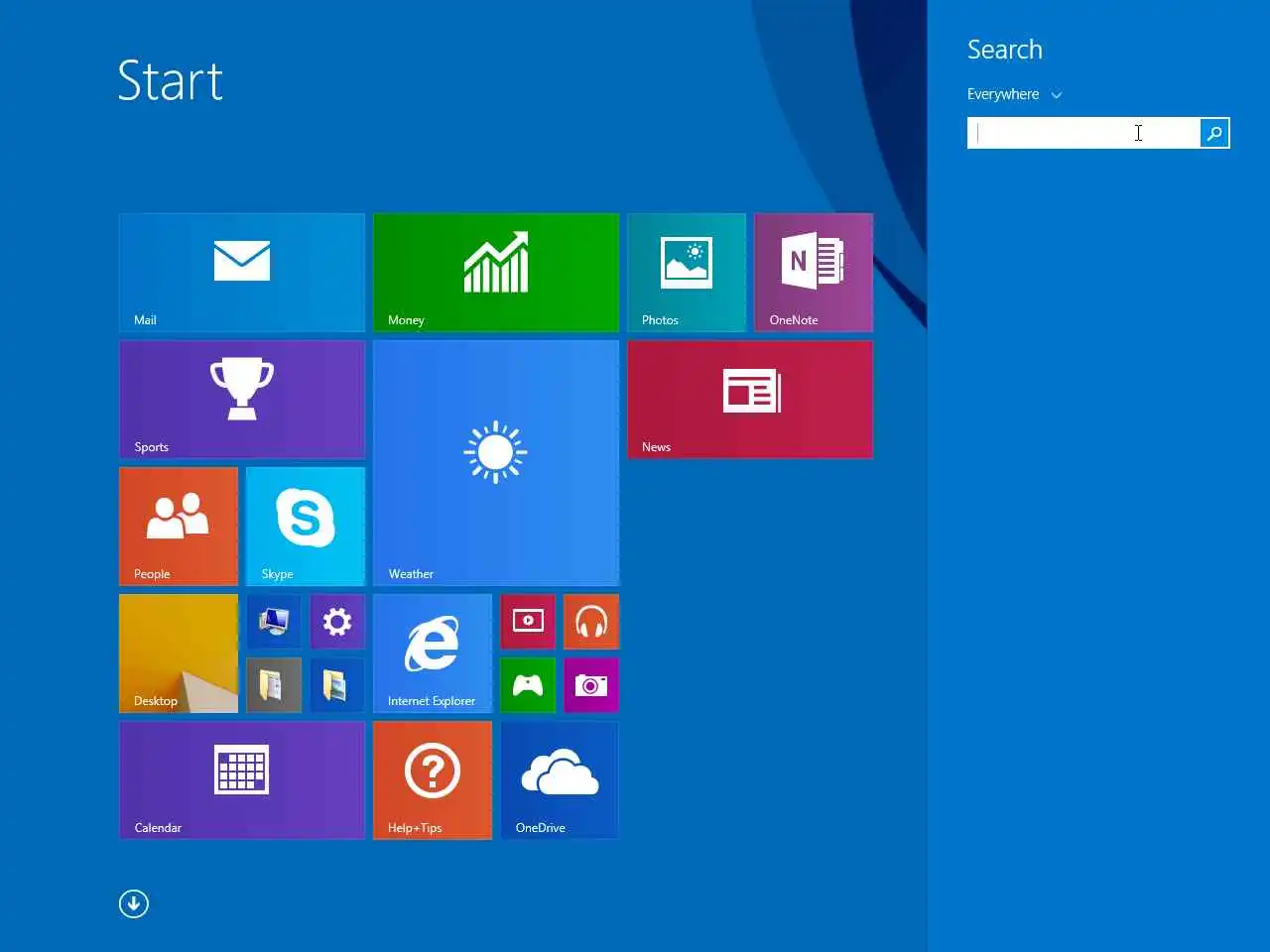This screenshot has height=952, width=1270.
Task: Launch Internet Explorer tile
Action: click(433, 654)
